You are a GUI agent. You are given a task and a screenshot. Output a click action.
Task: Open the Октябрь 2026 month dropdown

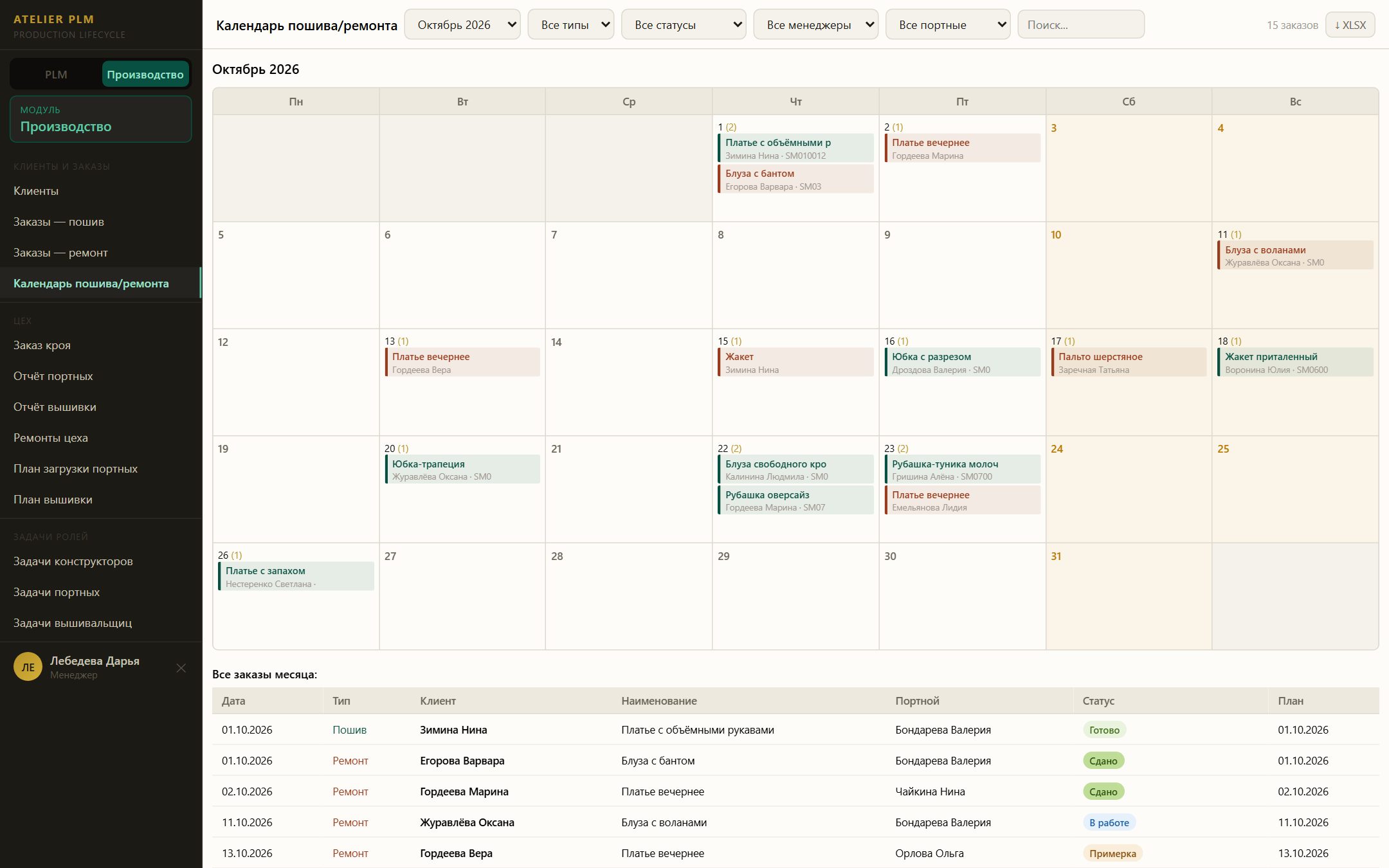click(x=462, y=24)
